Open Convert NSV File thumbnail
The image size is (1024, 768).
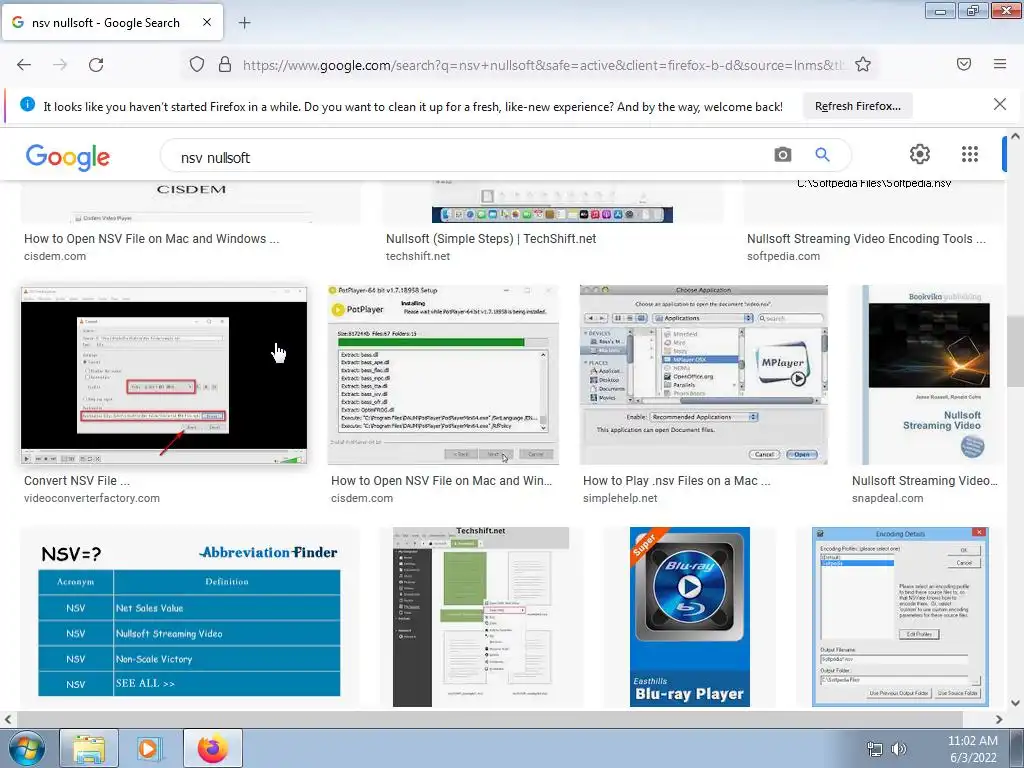coord(164,375)
